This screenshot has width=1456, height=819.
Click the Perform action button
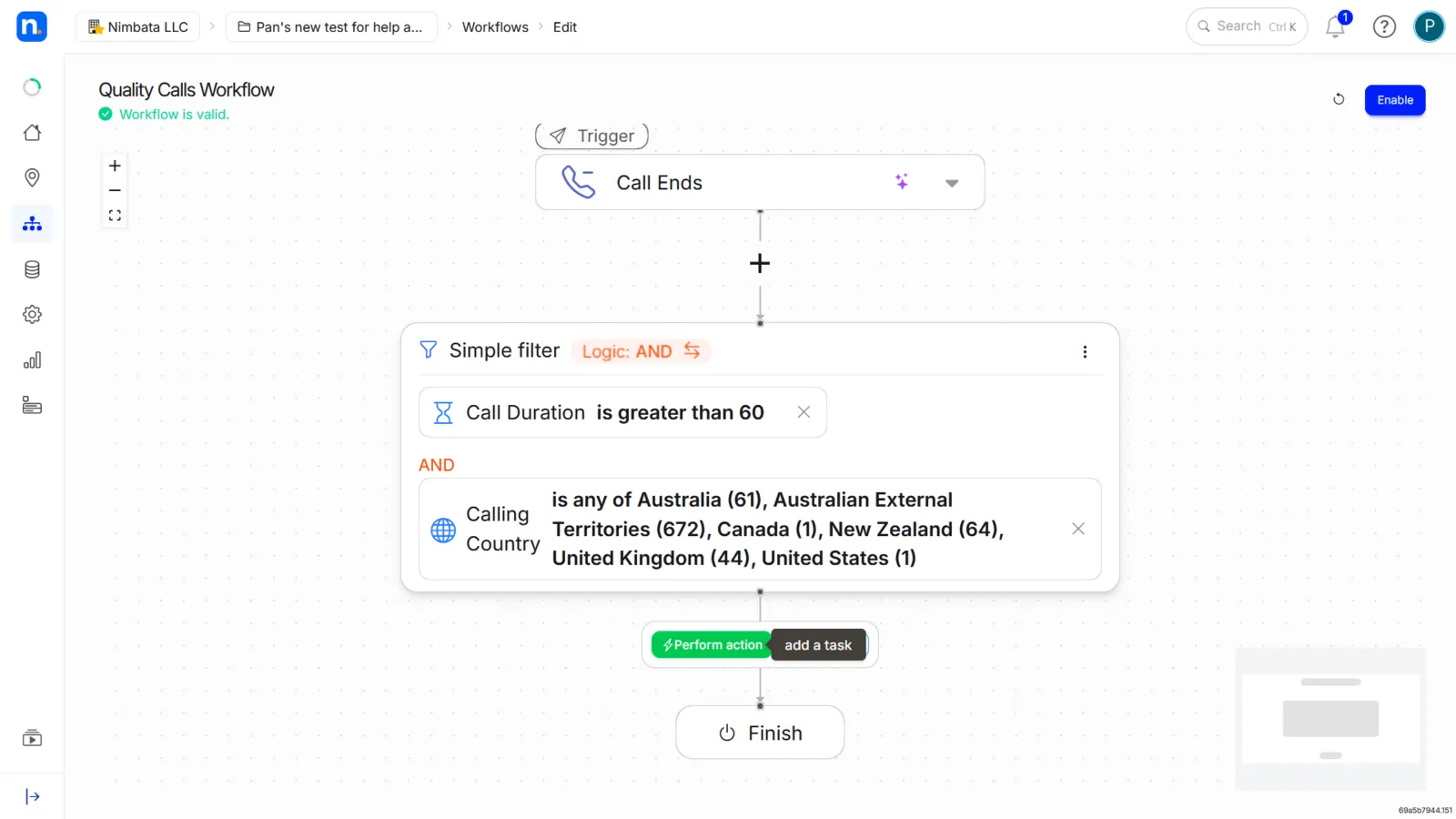point(712,645)
